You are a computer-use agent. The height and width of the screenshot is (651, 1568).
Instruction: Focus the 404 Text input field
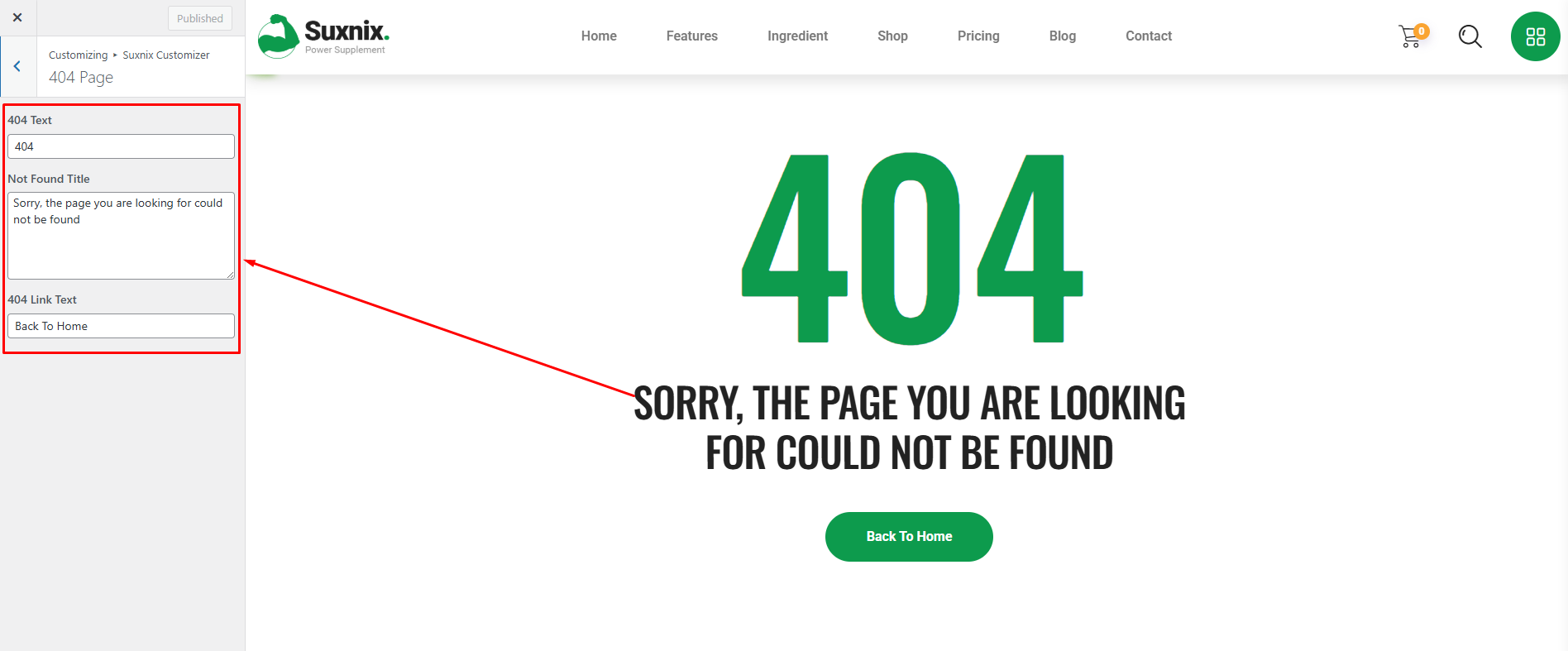tap(121, 146)
